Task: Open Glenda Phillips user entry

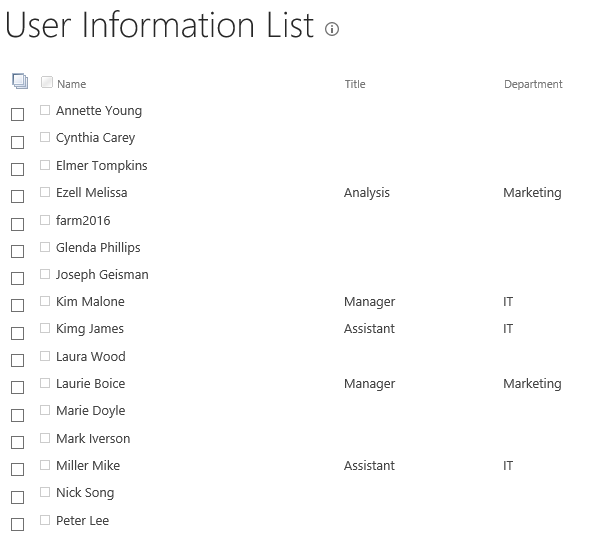Action: [x=98, y=248]
